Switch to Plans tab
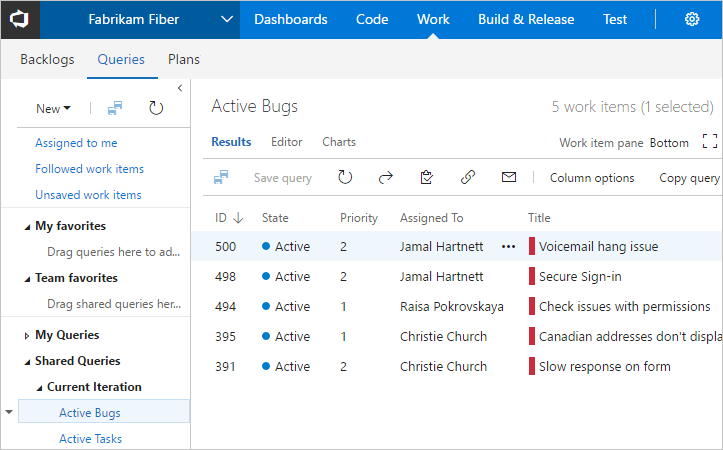This screenshot has height=450, width=723. (x=184, y=59)
